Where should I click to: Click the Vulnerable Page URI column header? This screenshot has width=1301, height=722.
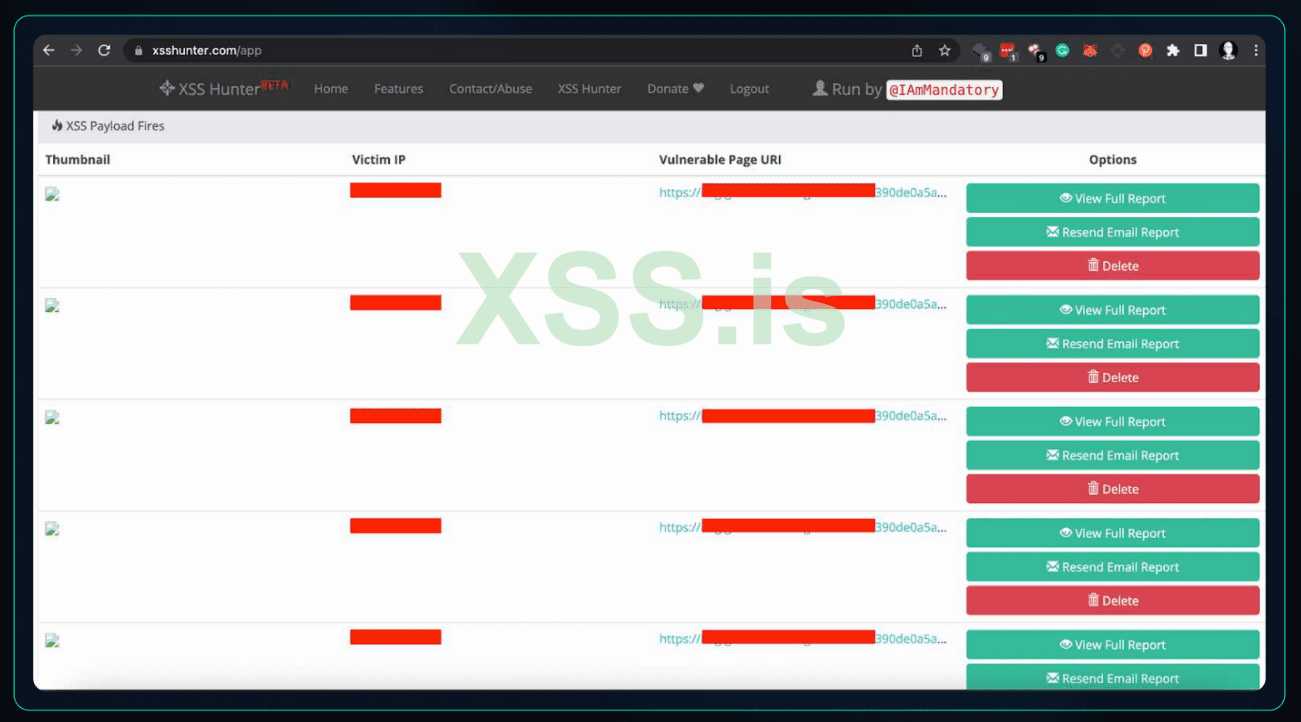pos(720,160)
